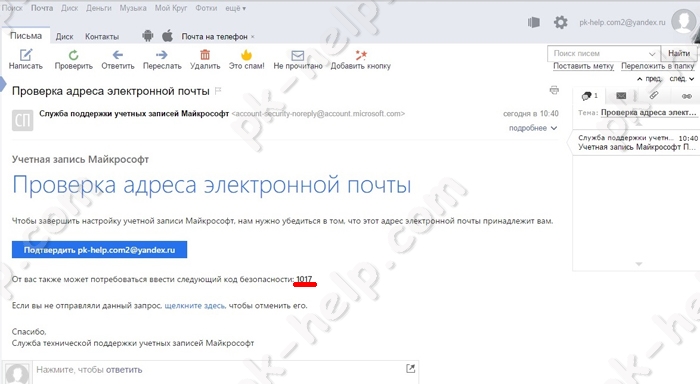Open the Apple mobile app icon
The image size is (700, 384).
point(167,36)
